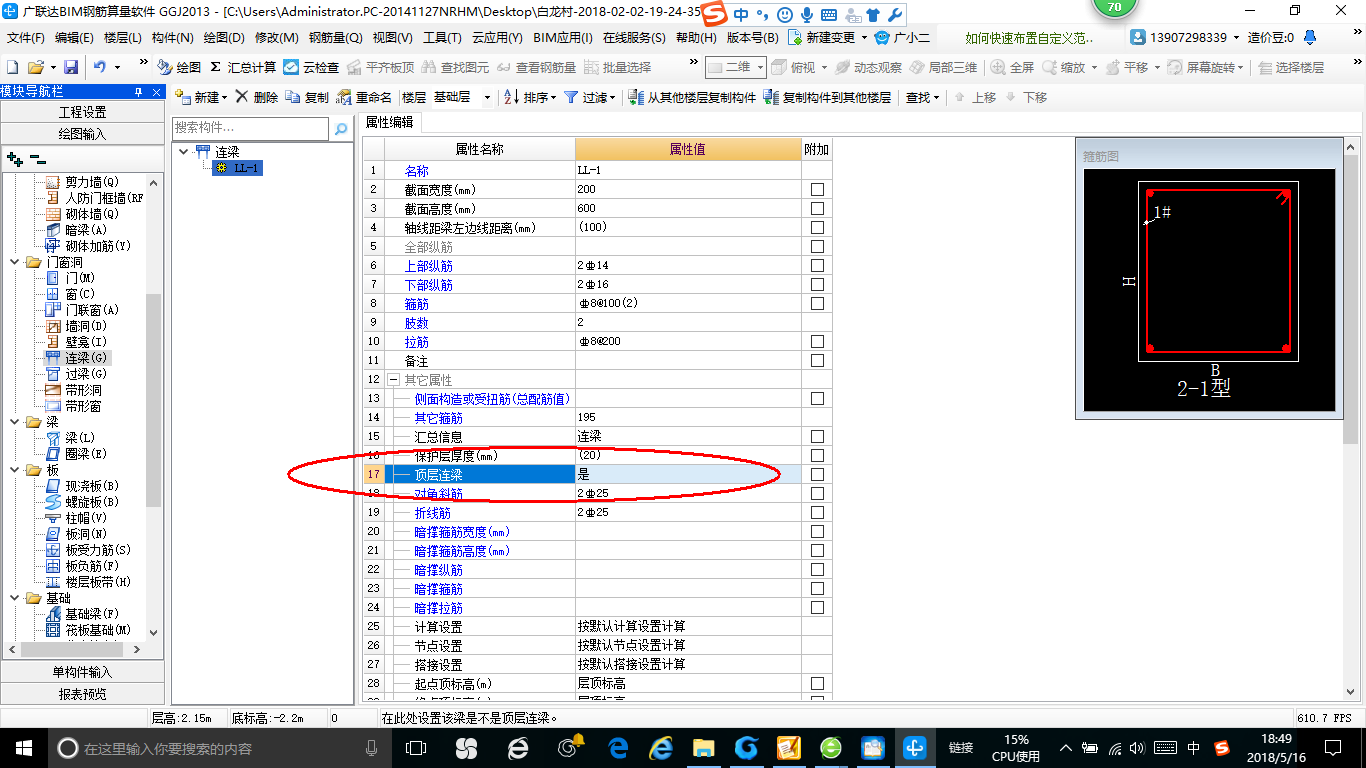Tick the 截面宽度 附加 checkbox
Viewport: 1366px width, 768px height.
pos(817,189)
